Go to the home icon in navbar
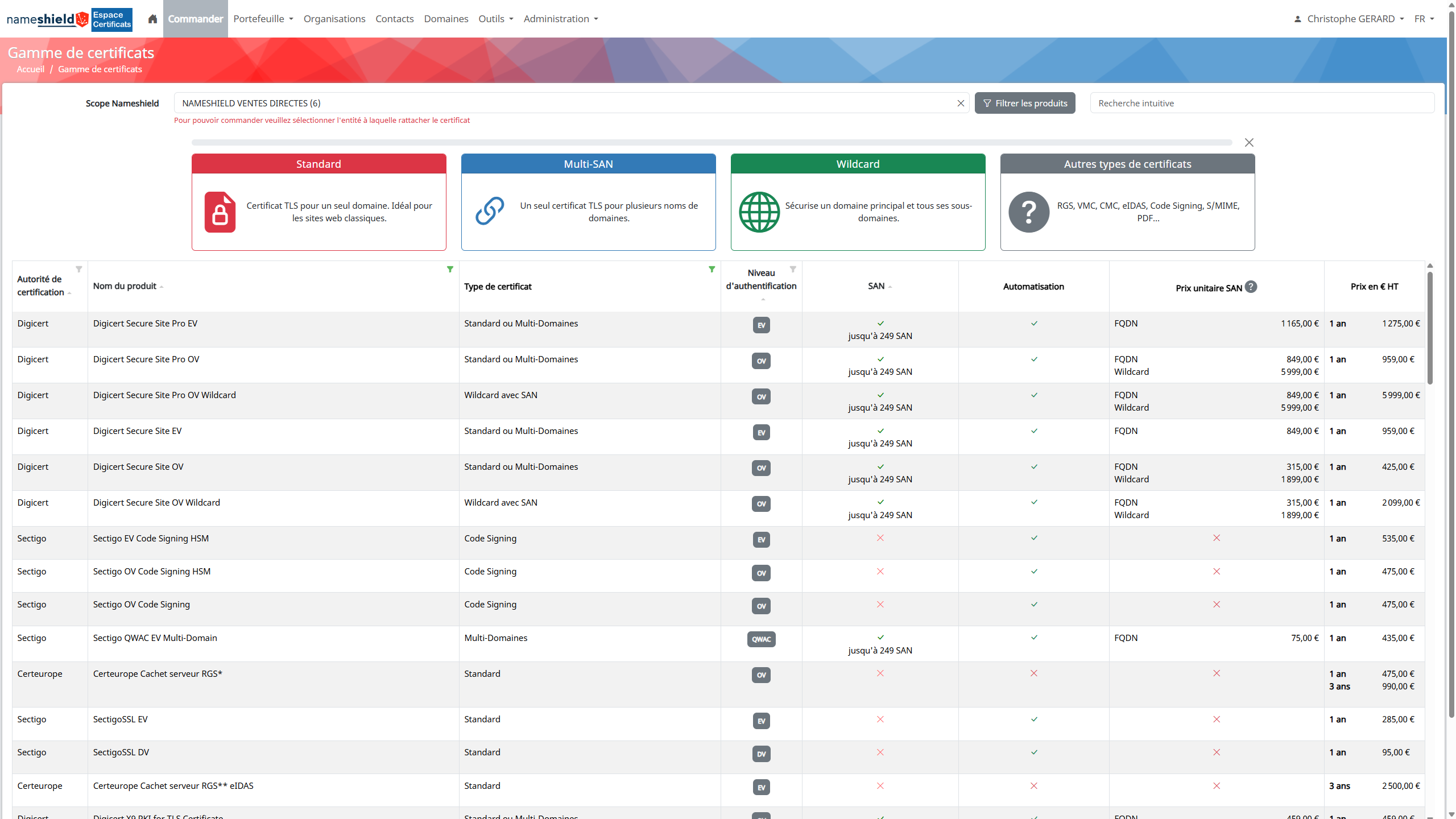The height and width of the screenshot is (819, 1456). pyautogui.click(x=152, y=19)
